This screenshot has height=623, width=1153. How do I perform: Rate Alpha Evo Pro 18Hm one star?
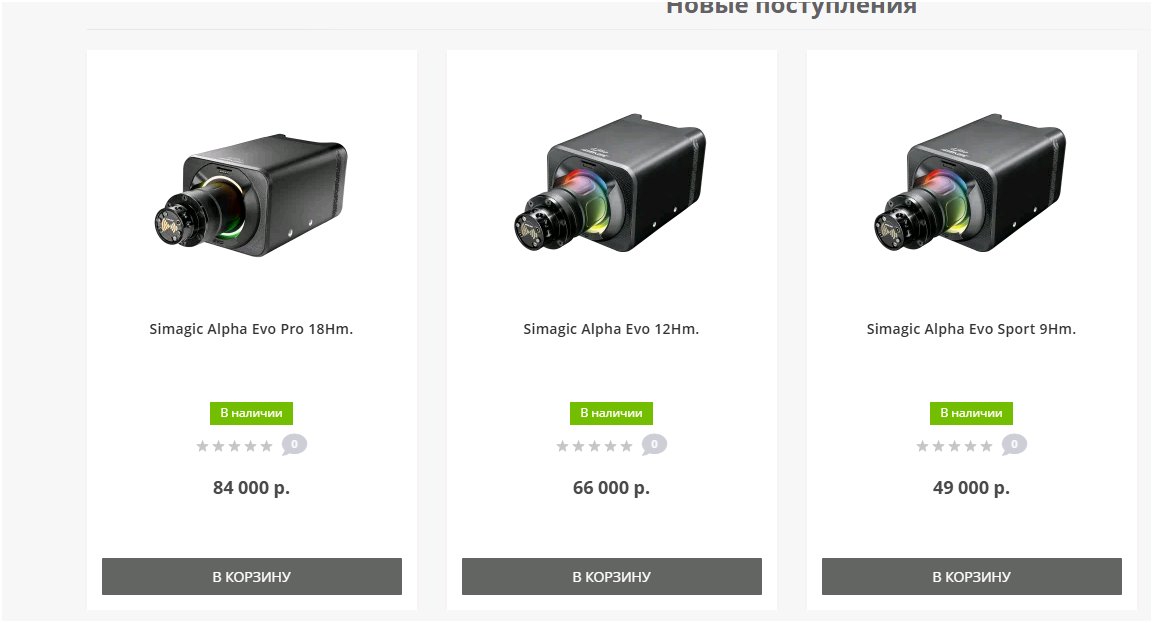(x=203, y=446)
